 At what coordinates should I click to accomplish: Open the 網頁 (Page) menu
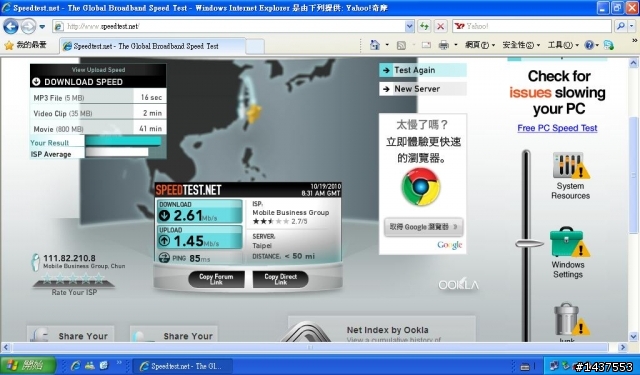[x=480, y=45]
